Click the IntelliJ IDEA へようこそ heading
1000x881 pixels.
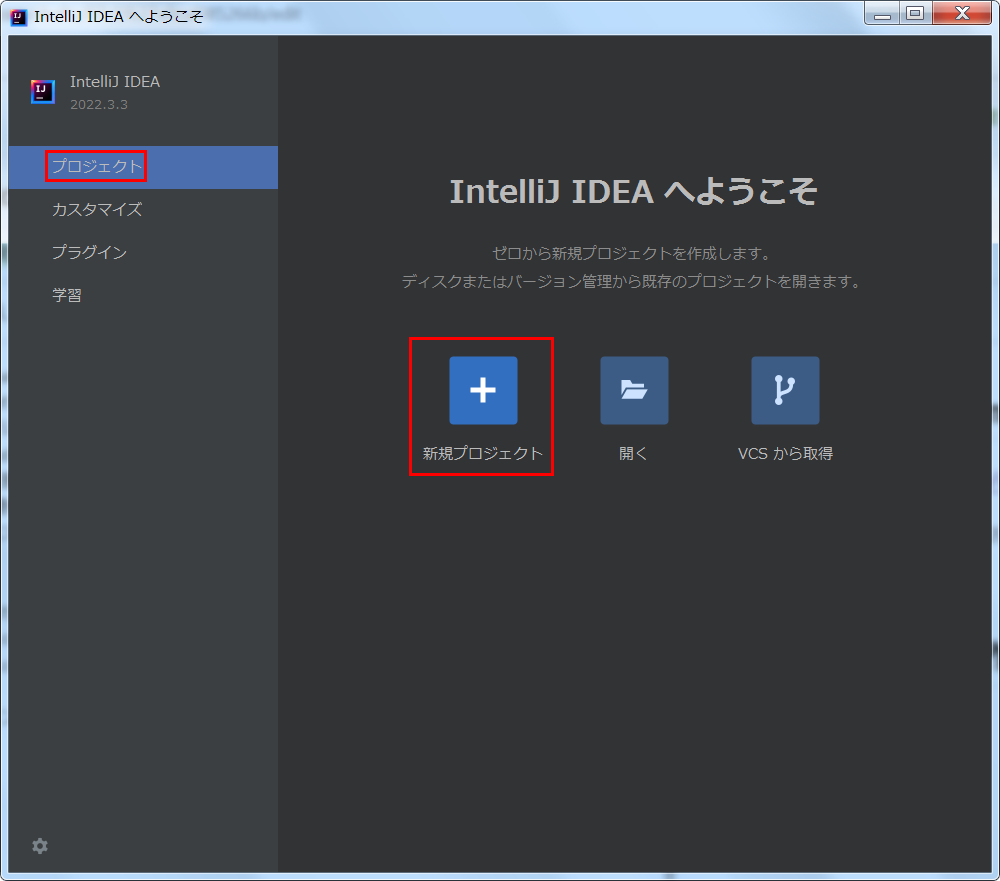click(633, 191)
